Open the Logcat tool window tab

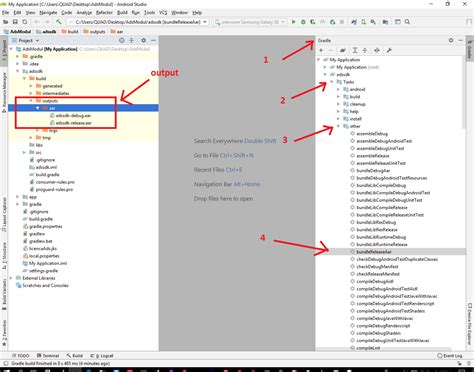pyautogui.click(x=102, y=356)
